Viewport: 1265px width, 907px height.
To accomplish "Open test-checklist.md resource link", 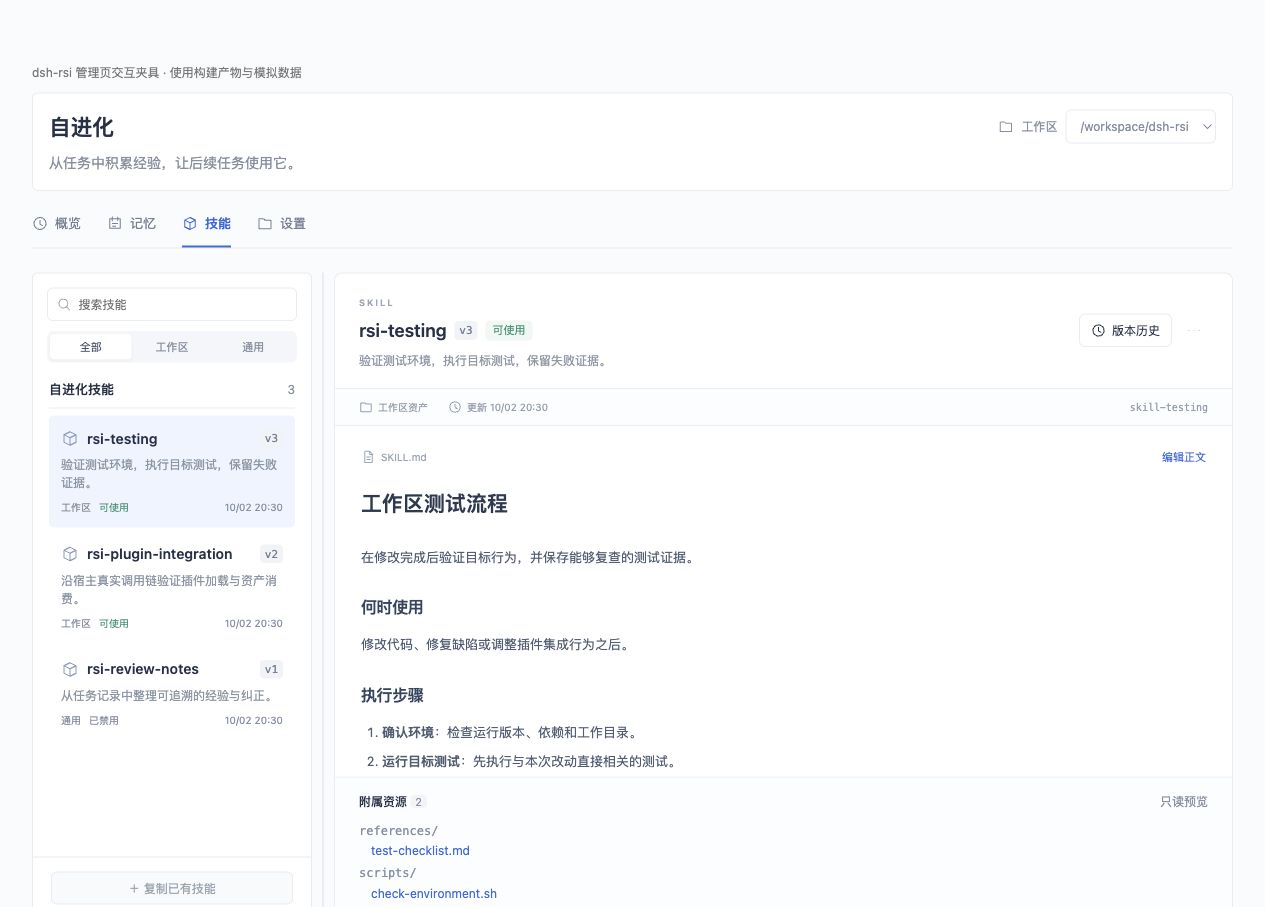I will [x=420, y=851].
